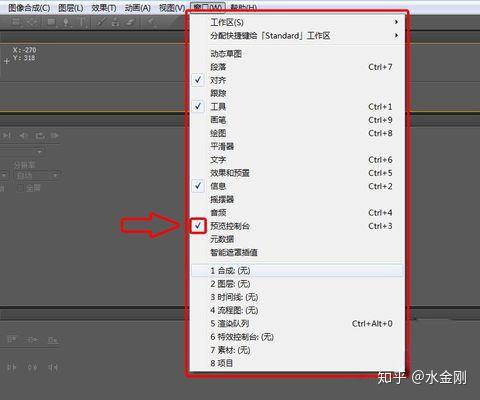Uncheck the 工具 panel entry
Image resolution: width=480 pixels, height=400 pixels.
pyautogui.click(x=297, y=107)
